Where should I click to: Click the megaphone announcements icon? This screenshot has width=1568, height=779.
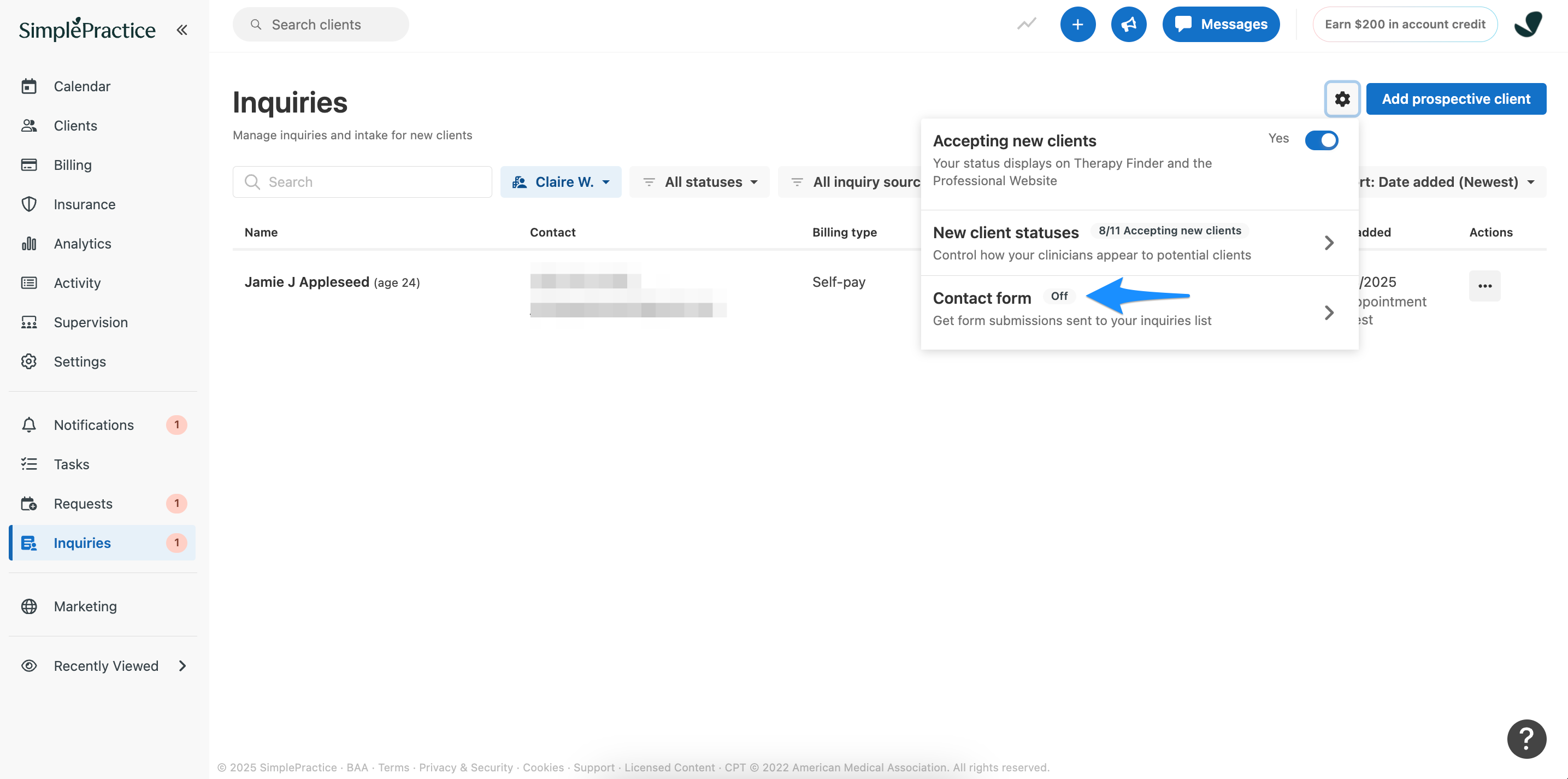(x=1129, y=25)
